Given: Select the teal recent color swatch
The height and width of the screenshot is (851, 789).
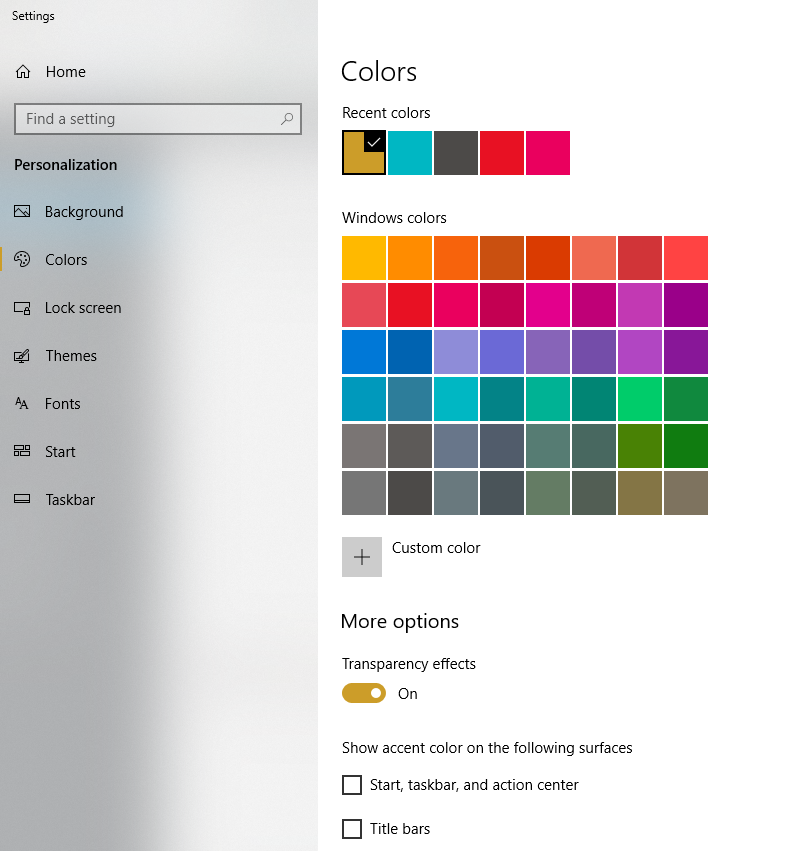Looking at the screenshot, I should (x=410, y=153).
